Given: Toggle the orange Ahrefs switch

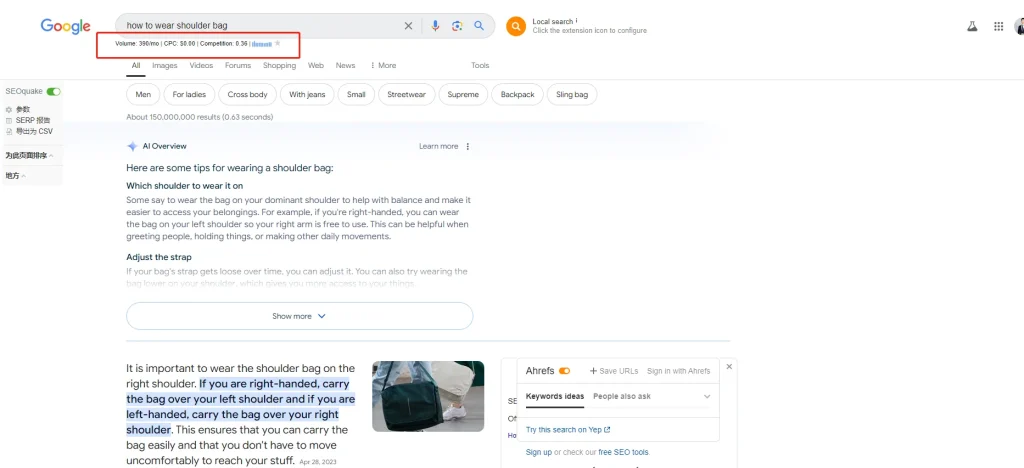Looking at the screenshot, I should pos(564,371).
